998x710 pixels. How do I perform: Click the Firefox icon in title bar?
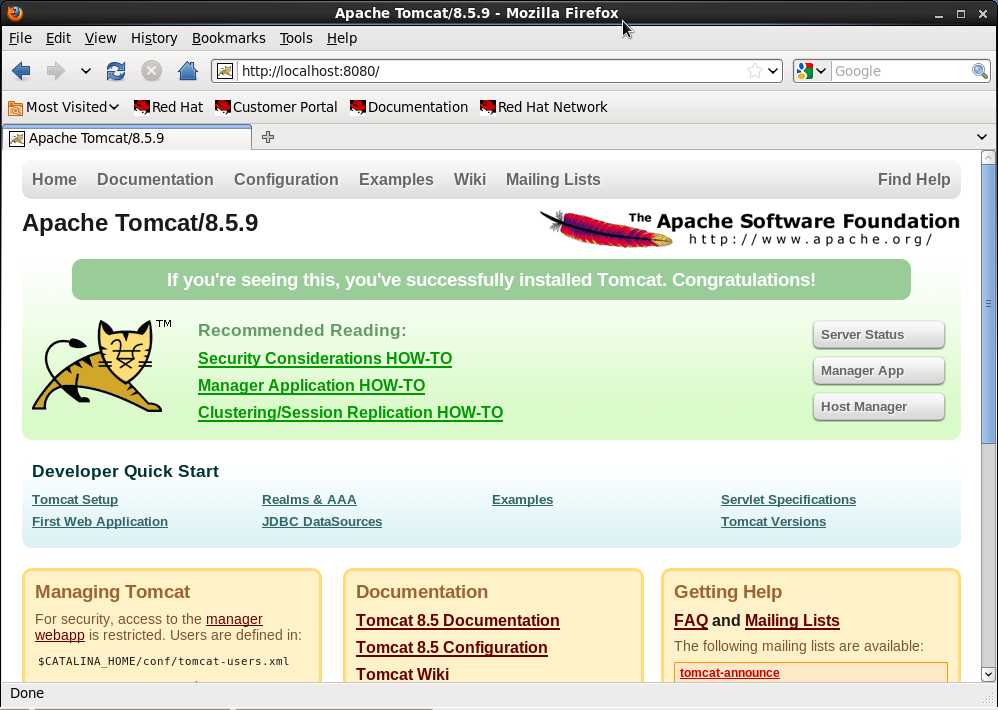pos(14,12)
